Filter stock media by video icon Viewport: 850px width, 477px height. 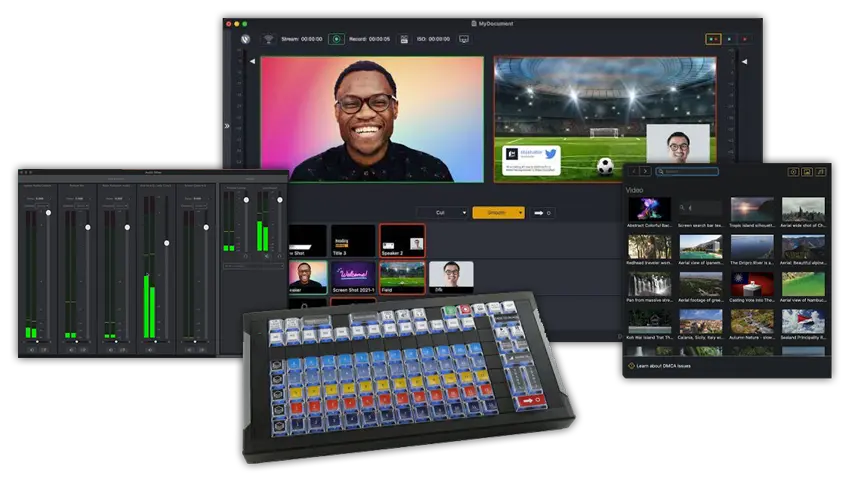pyautogui.click(x=793, y=172)
